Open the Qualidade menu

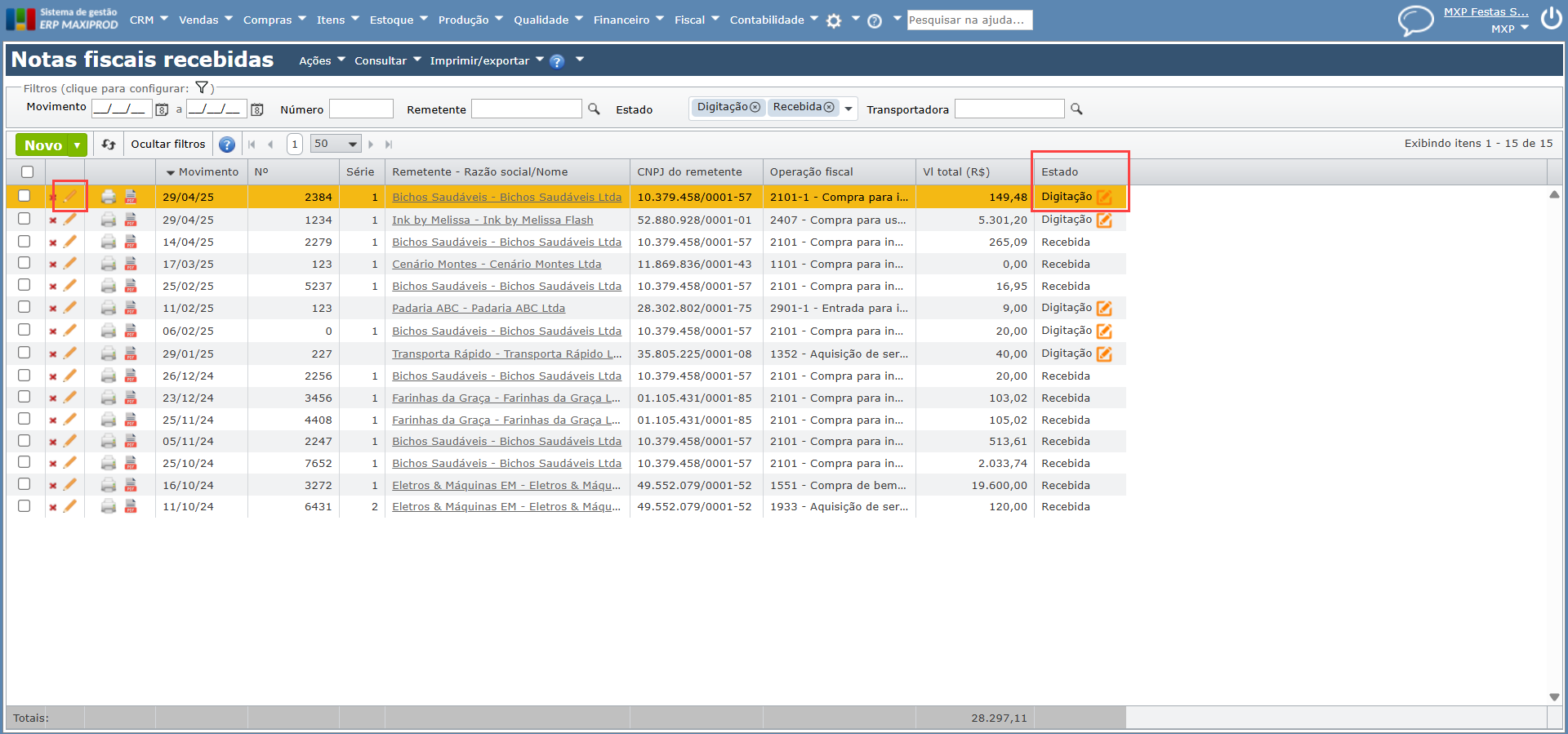tap(548, 20)
